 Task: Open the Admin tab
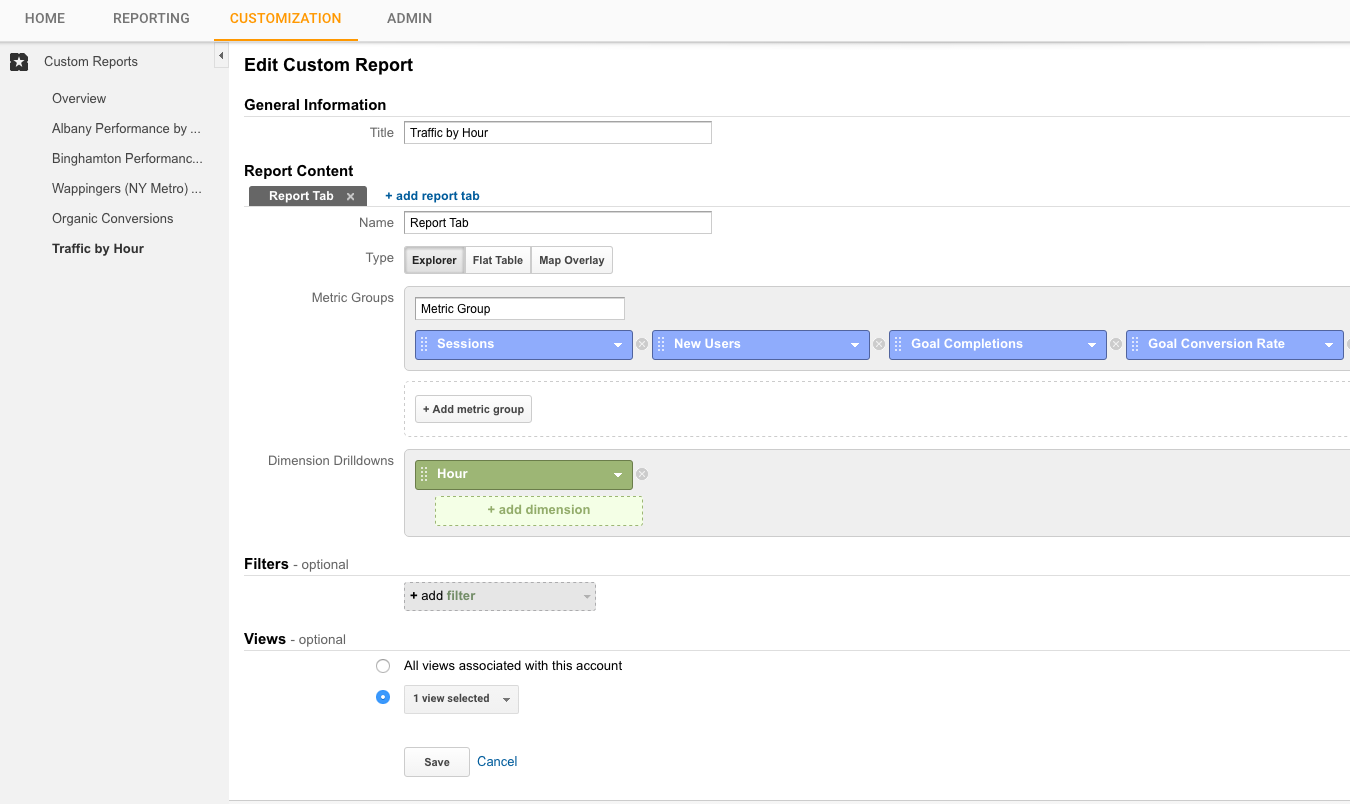point(409,18)
